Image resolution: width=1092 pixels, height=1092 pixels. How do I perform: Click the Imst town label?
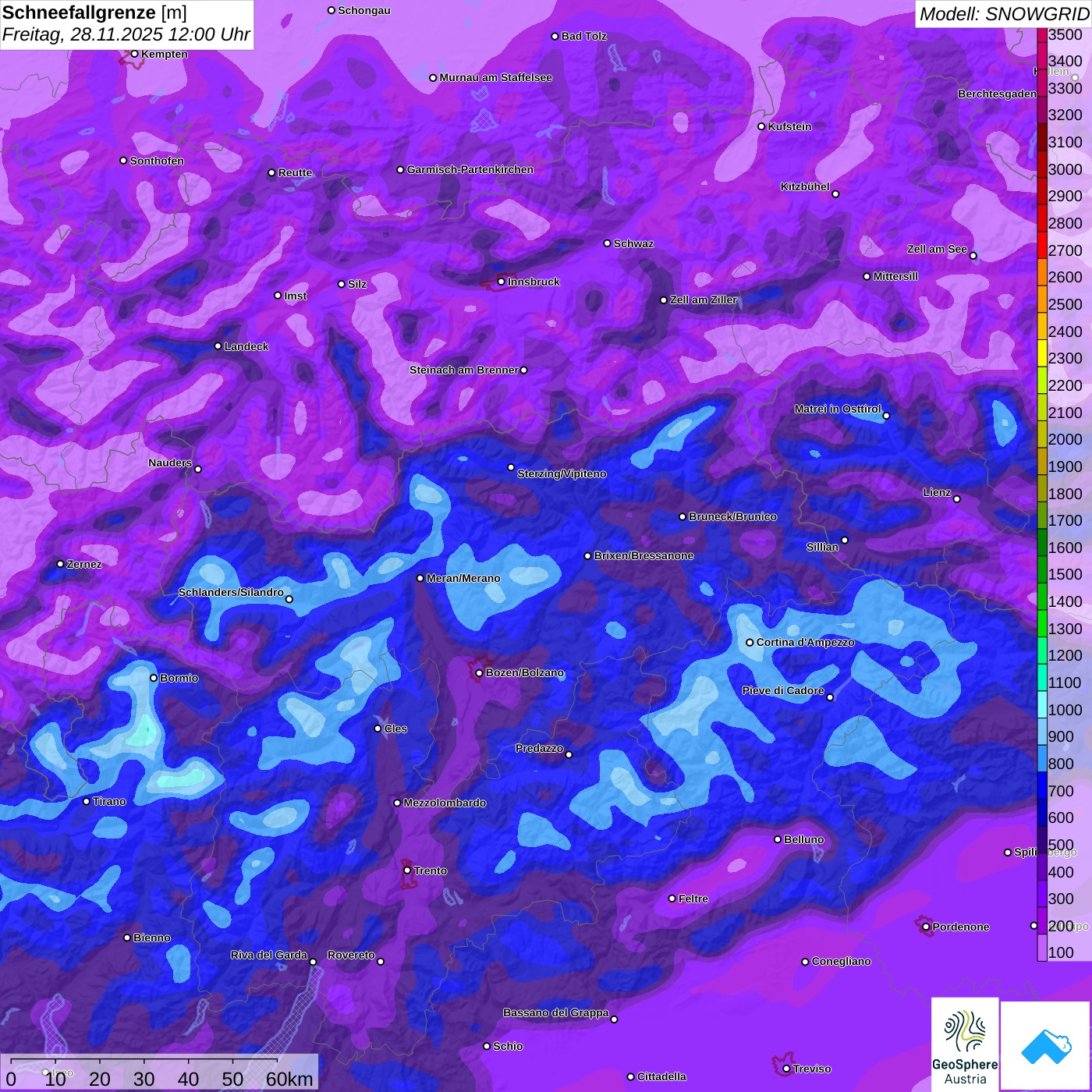coord(296,296)
